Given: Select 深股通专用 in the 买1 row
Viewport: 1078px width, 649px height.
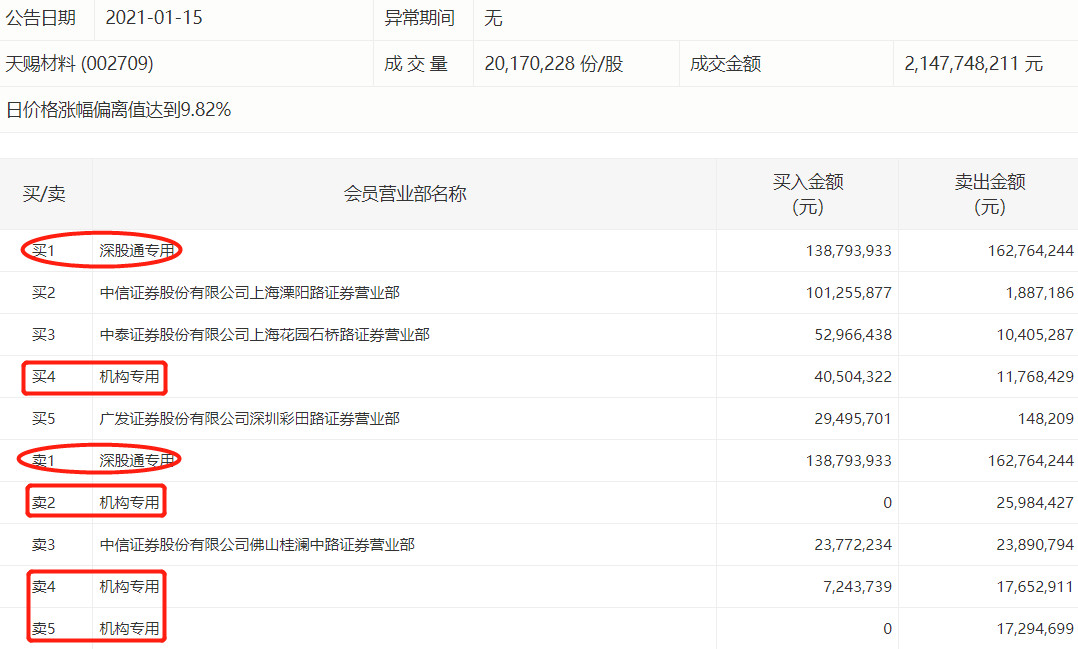Looking at the screenshot, I should [136, 251].
